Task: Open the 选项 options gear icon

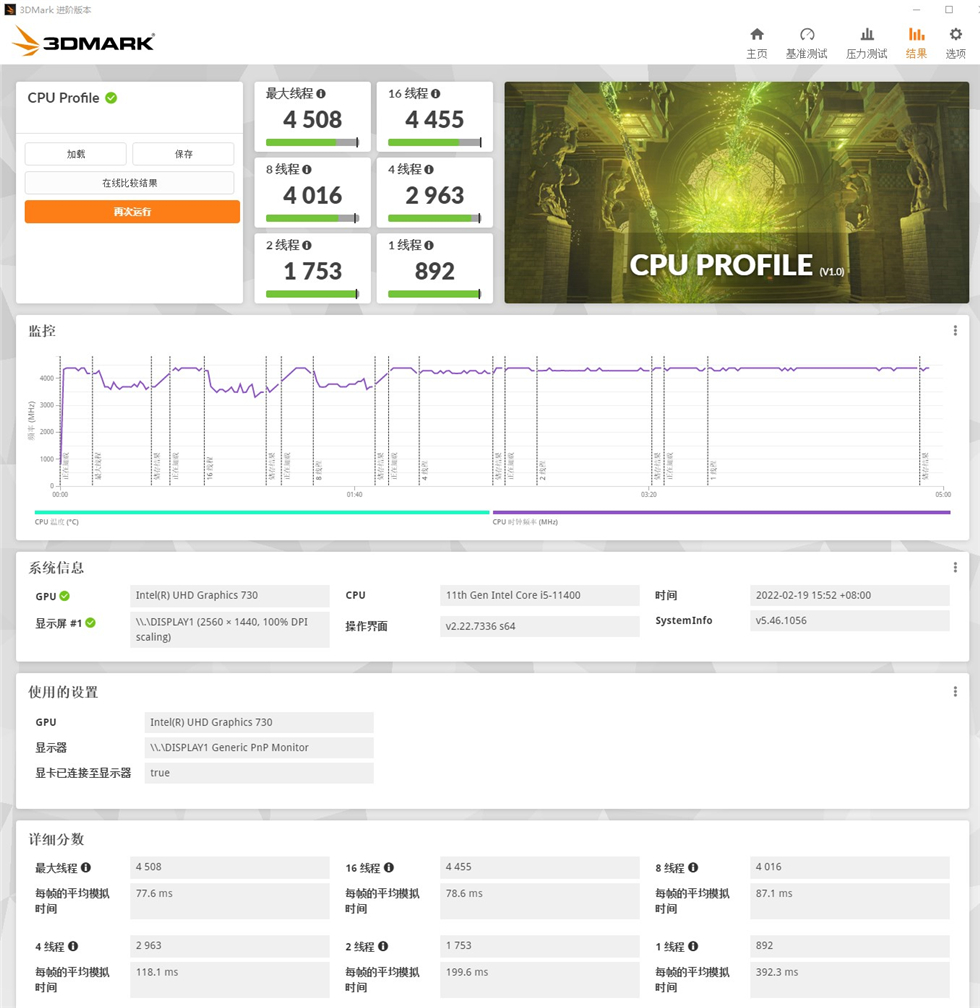Action: (x=955, y=35)
